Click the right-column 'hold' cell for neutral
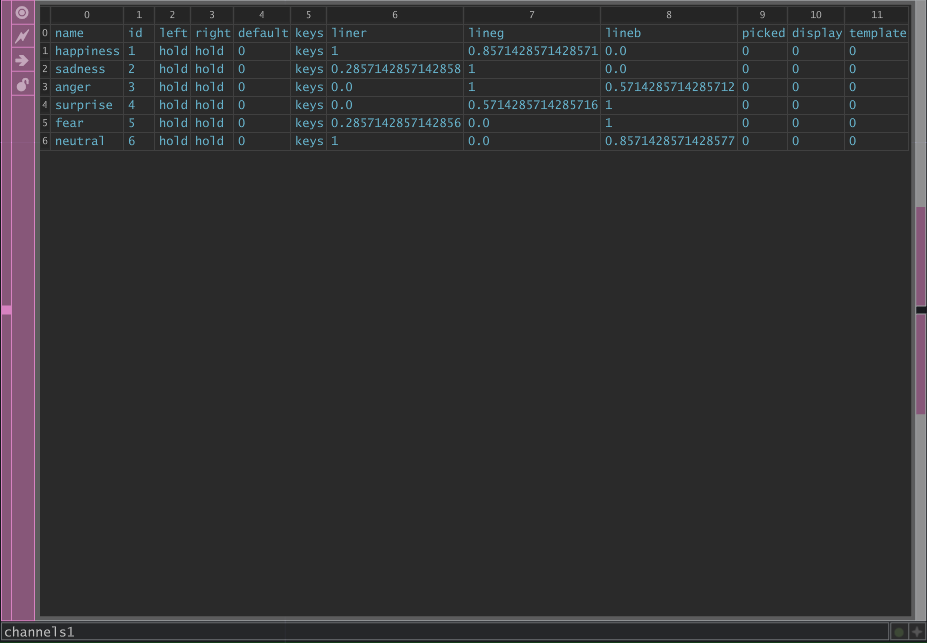Viewport: 927px width, 643px height. click(x=212, y=141)
